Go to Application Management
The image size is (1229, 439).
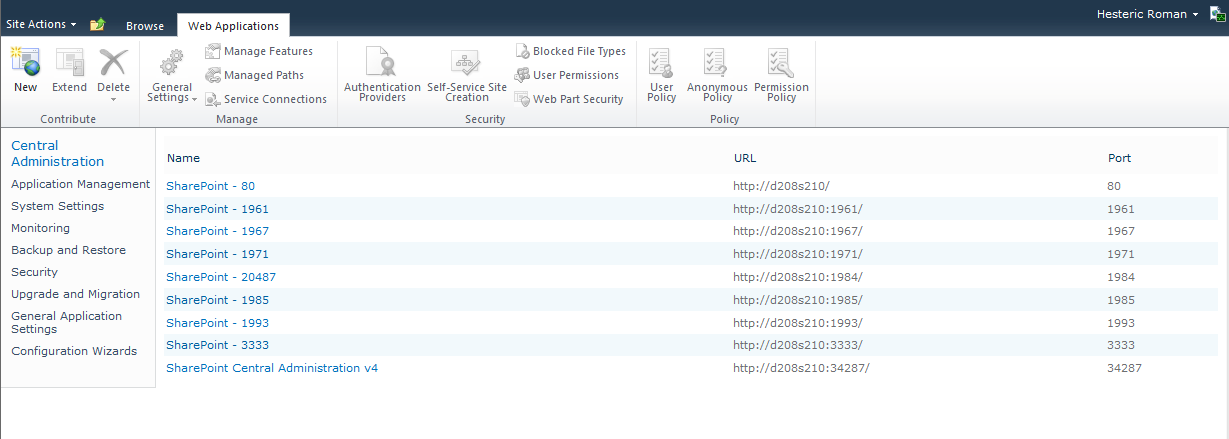80,184
